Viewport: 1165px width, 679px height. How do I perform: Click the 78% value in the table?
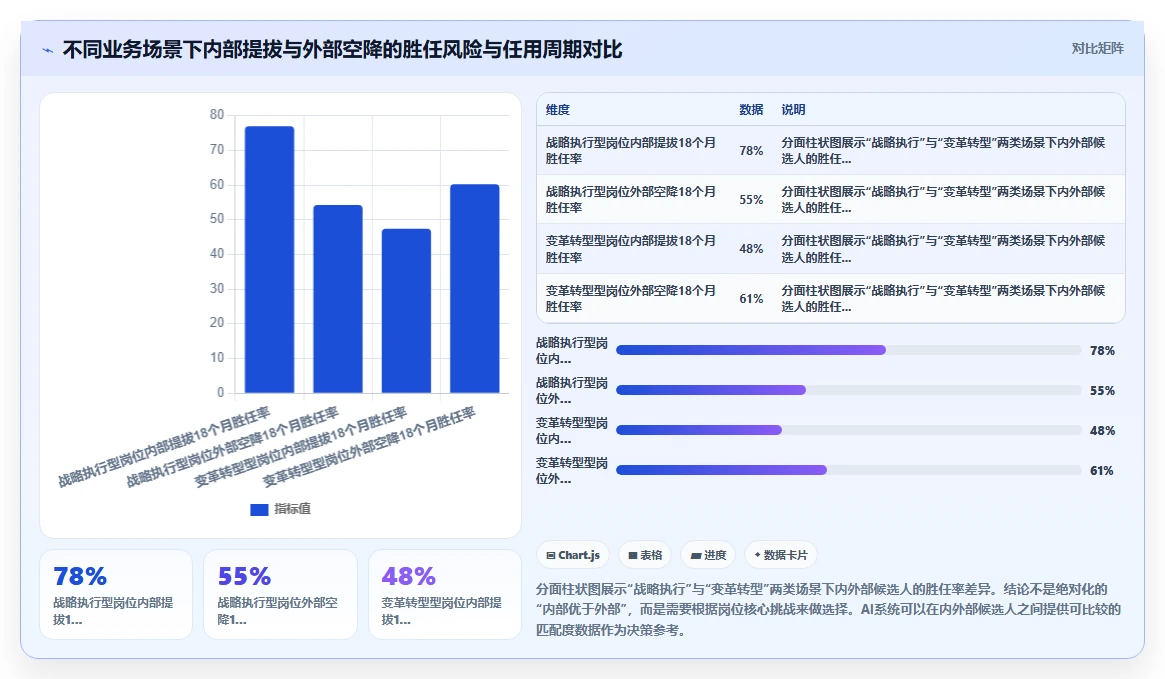pos(751,151)
